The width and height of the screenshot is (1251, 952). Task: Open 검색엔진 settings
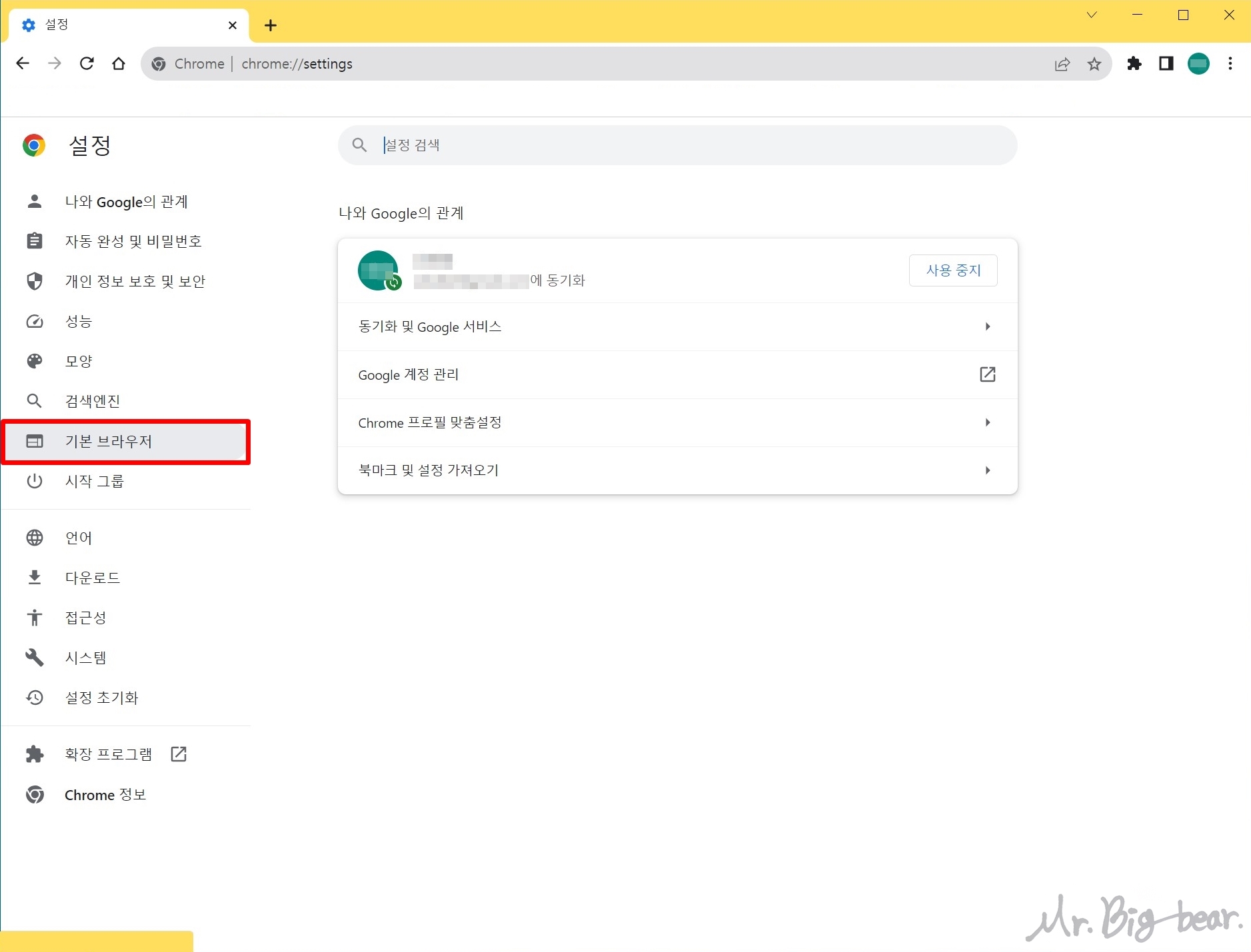pyautogui.click(x=127, y=401)
